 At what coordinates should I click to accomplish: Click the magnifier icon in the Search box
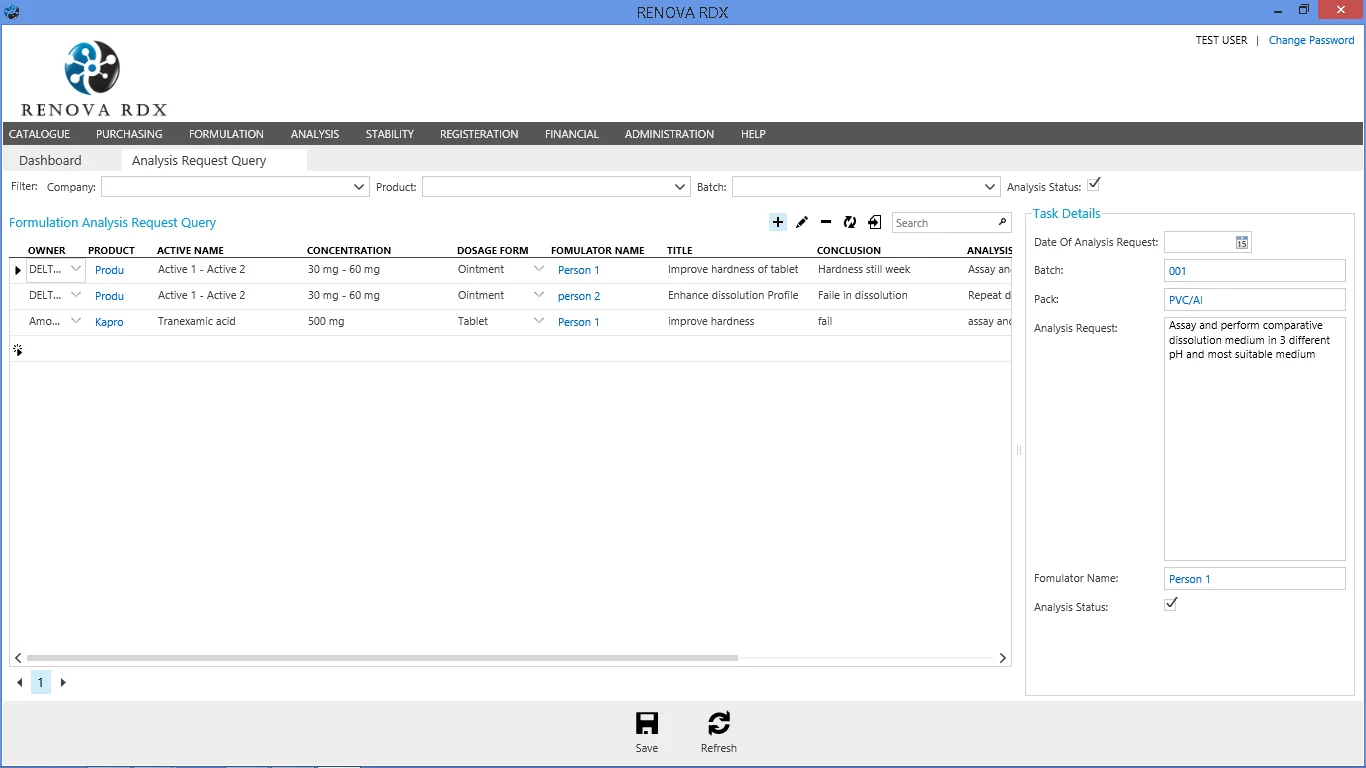pos(1002,222)
